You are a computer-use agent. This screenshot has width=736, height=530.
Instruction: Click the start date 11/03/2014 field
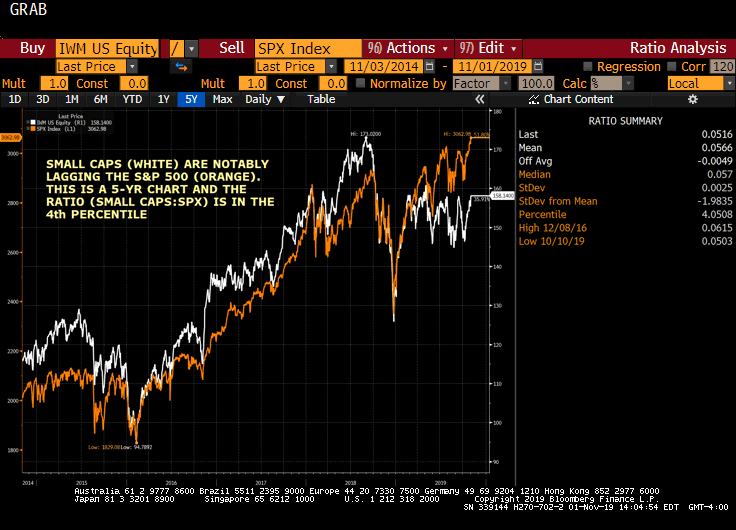coord(383,67)
